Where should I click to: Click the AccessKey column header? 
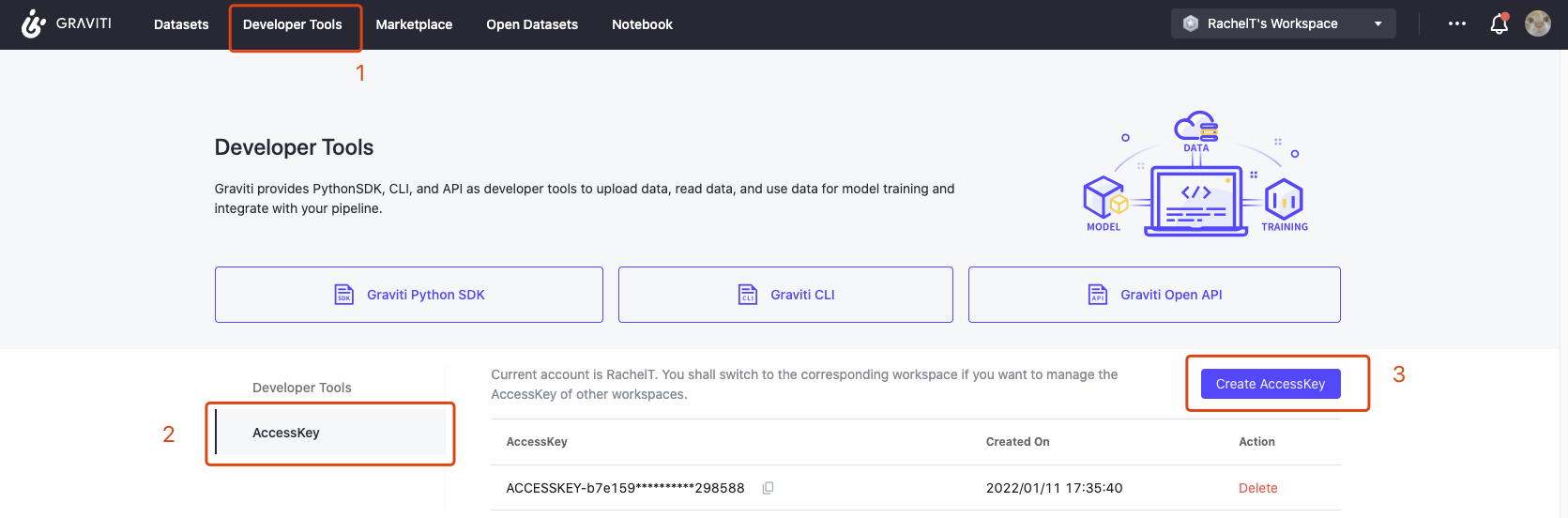pyautogui.click(x=537, y=442)
